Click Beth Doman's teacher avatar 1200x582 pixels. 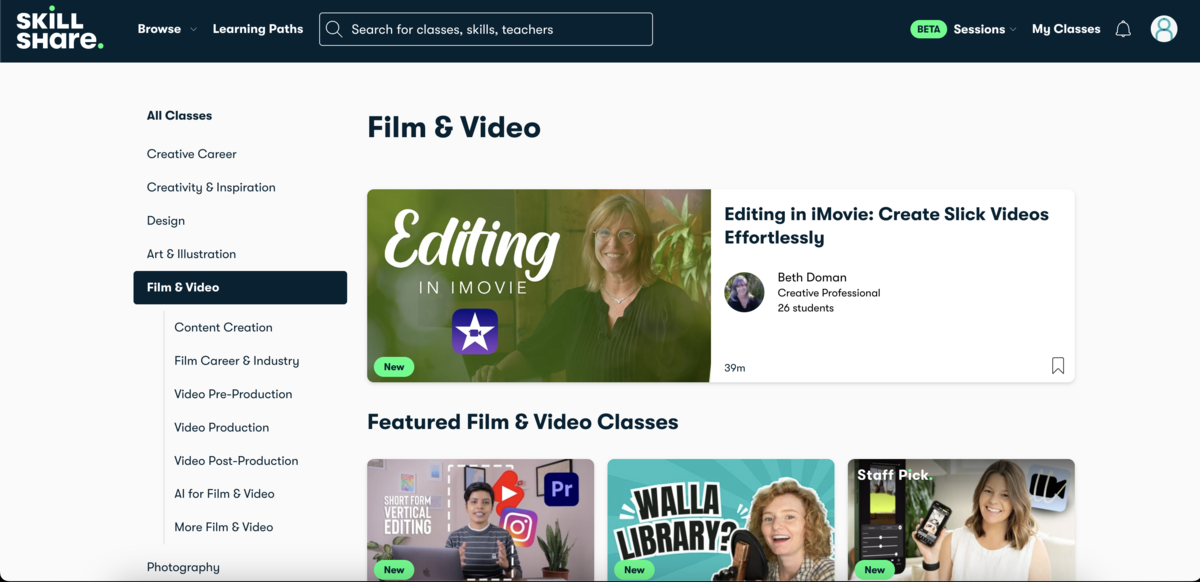(x=744, y=292)
